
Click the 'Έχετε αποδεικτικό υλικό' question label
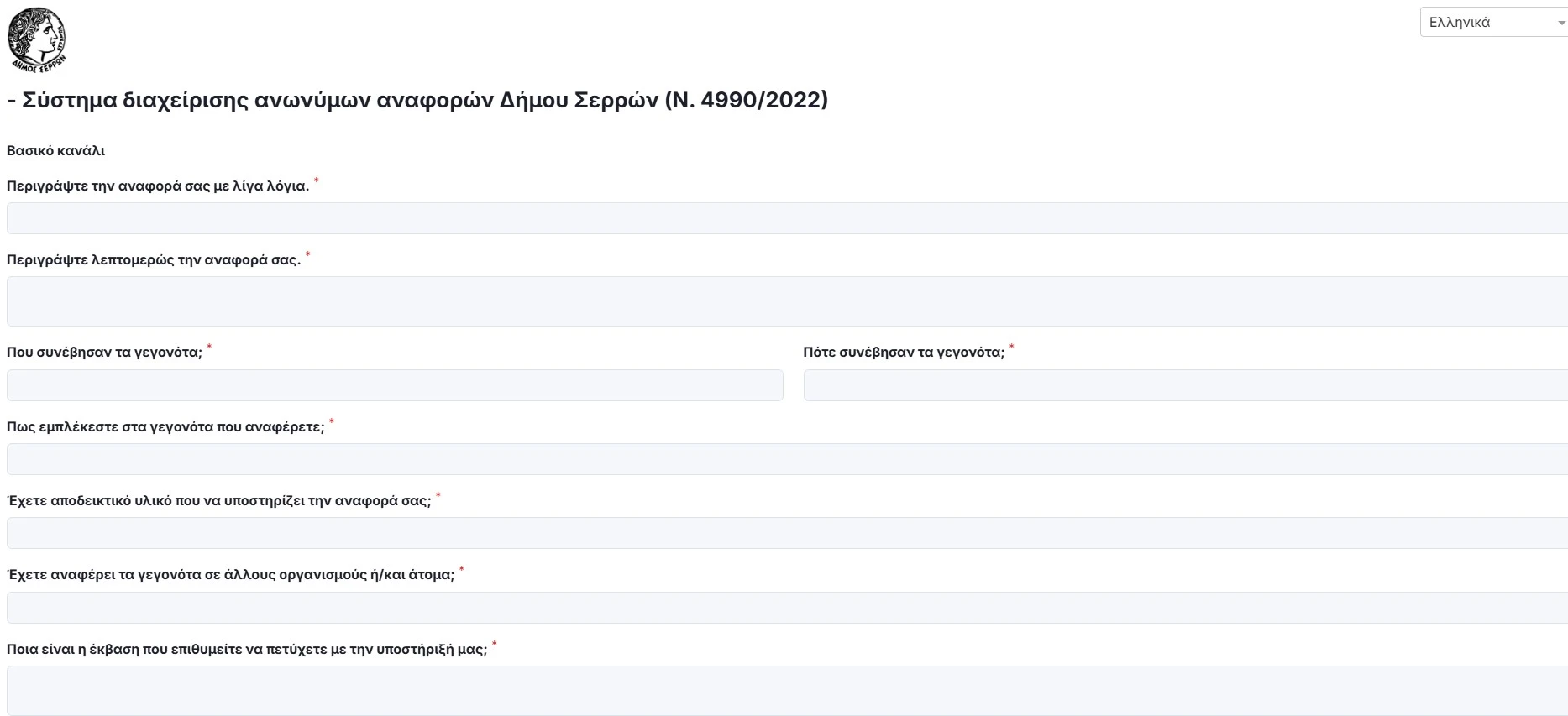tap(218, 501)
